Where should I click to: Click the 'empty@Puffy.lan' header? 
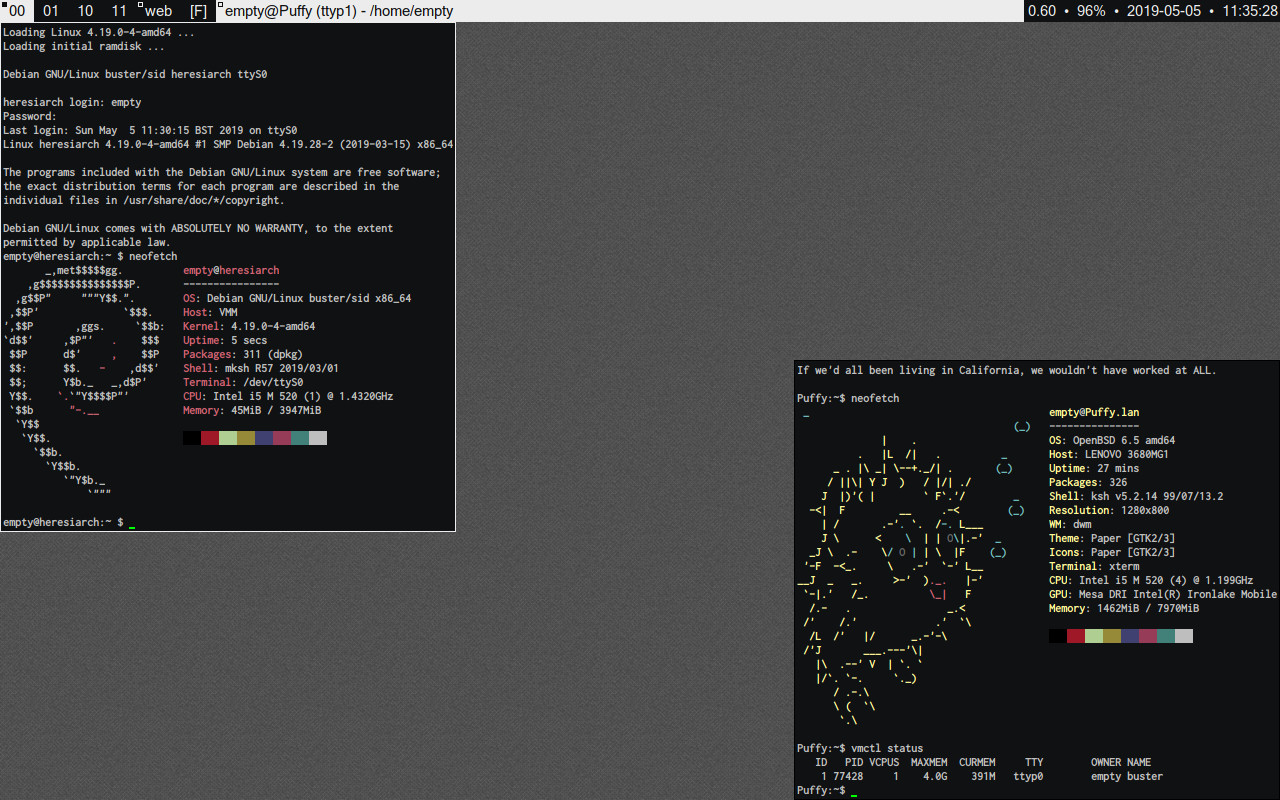1094,412
